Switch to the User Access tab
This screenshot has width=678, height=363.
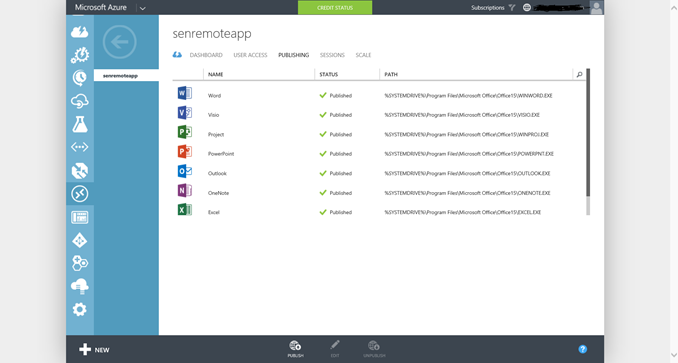(250, 55)
